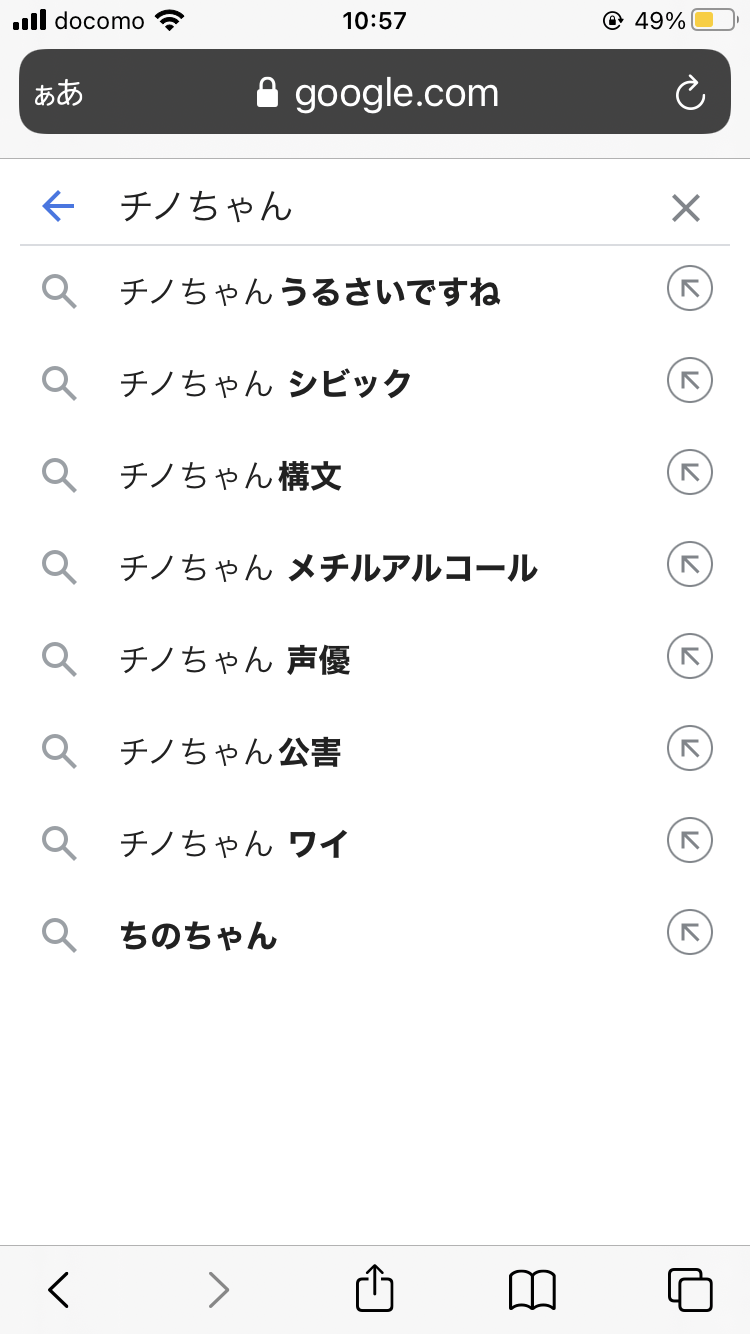Image resolution: width=750 pixels, height=1334 pixels.
Task: Insert シビック suggestion using its arrow icon
Action: click(x=689, y=381)
